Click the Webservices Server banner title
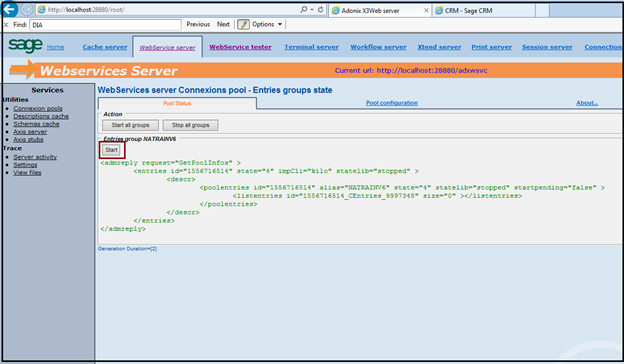 [108, 70]
